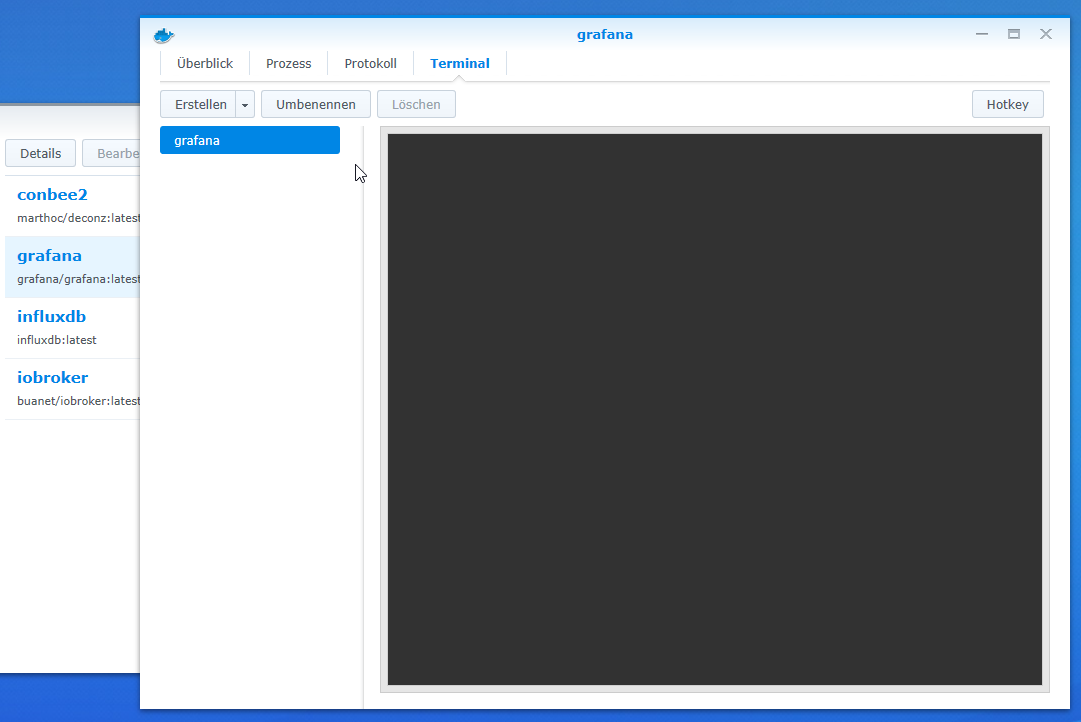
Task: Click inside the dark terminal area
Action: [714, 409]
